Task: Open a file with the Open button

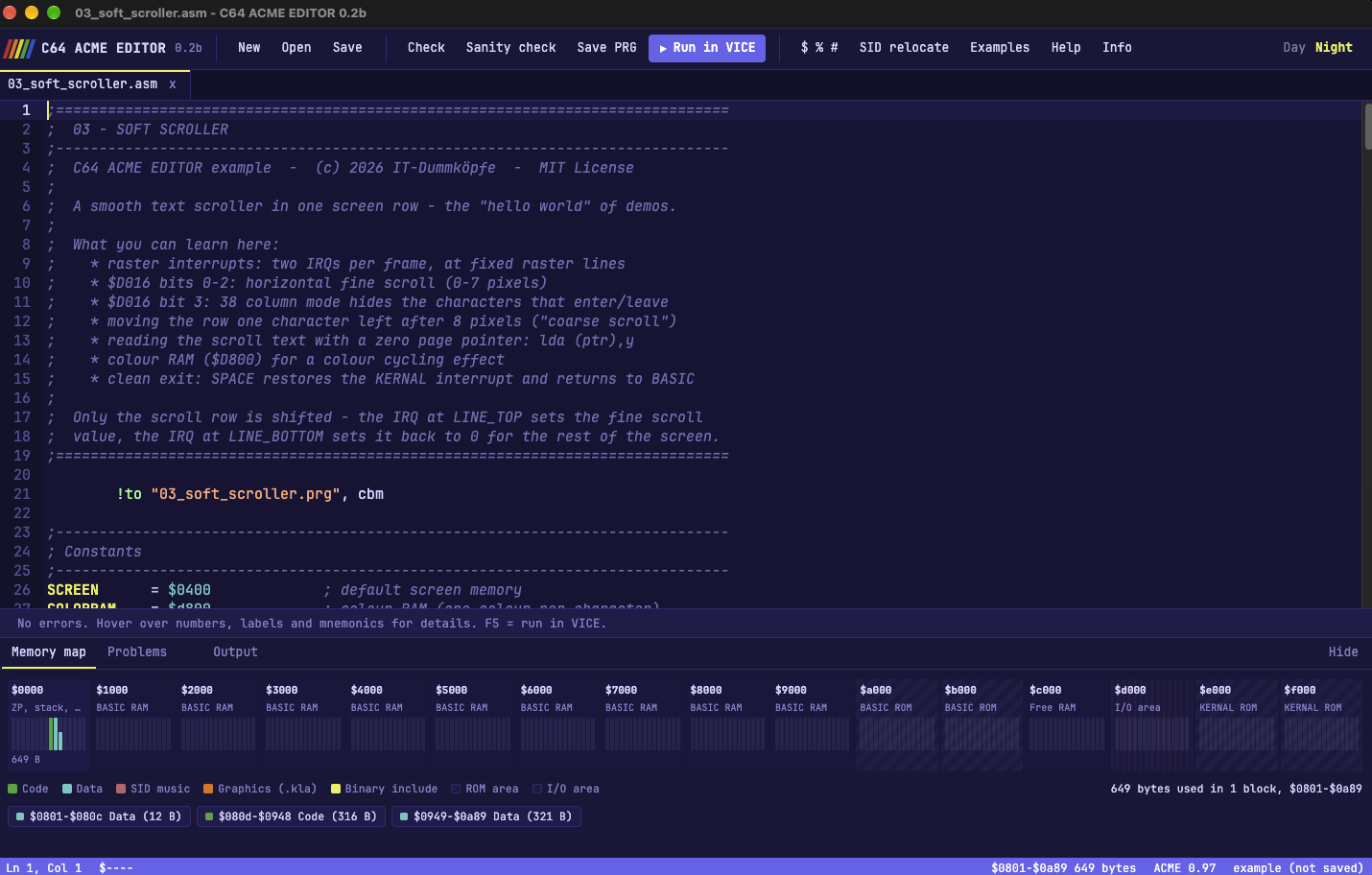Action: point(296,48)
